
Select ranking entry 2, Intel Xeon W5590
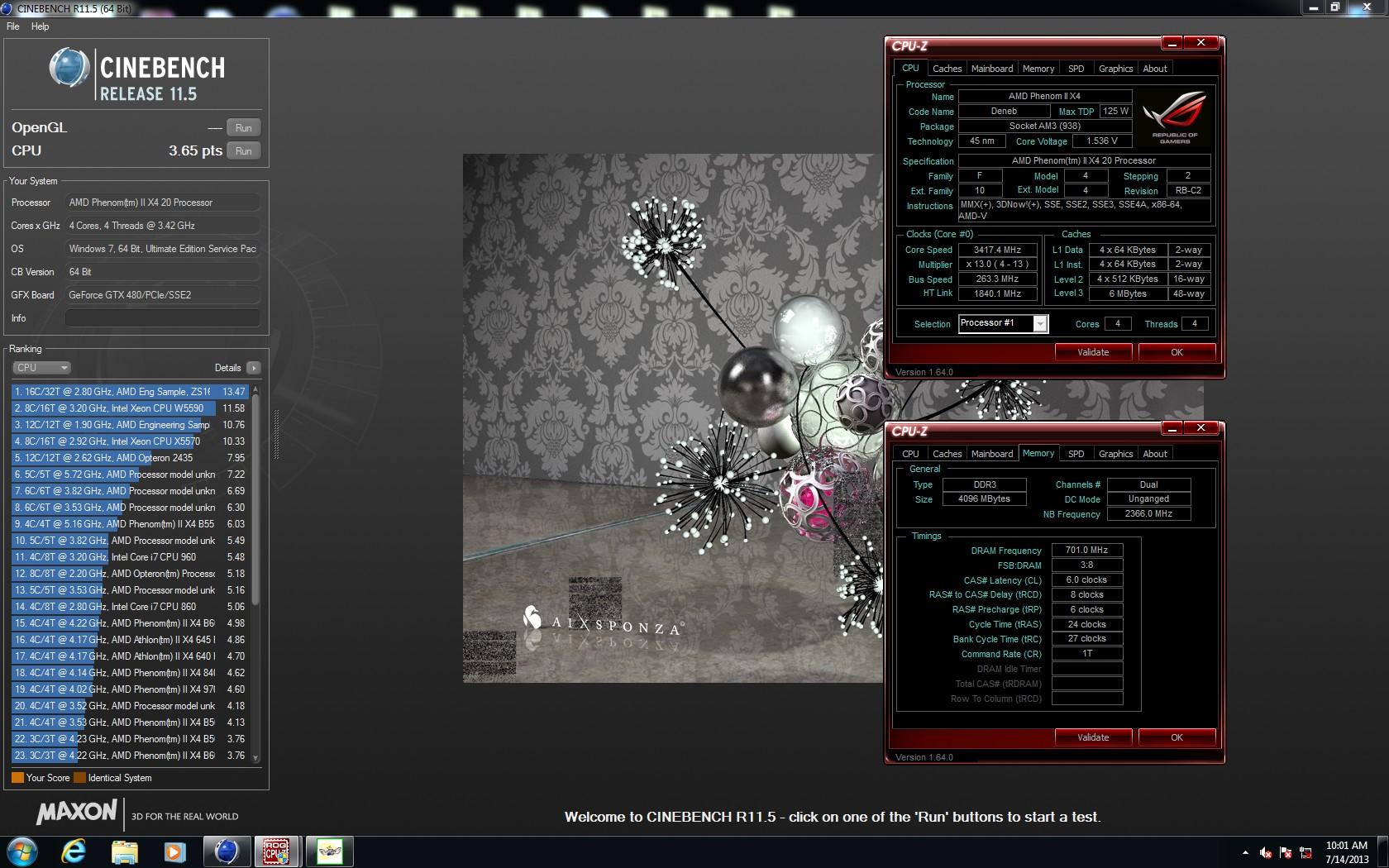pyautogui.click(x=130, y=408)
